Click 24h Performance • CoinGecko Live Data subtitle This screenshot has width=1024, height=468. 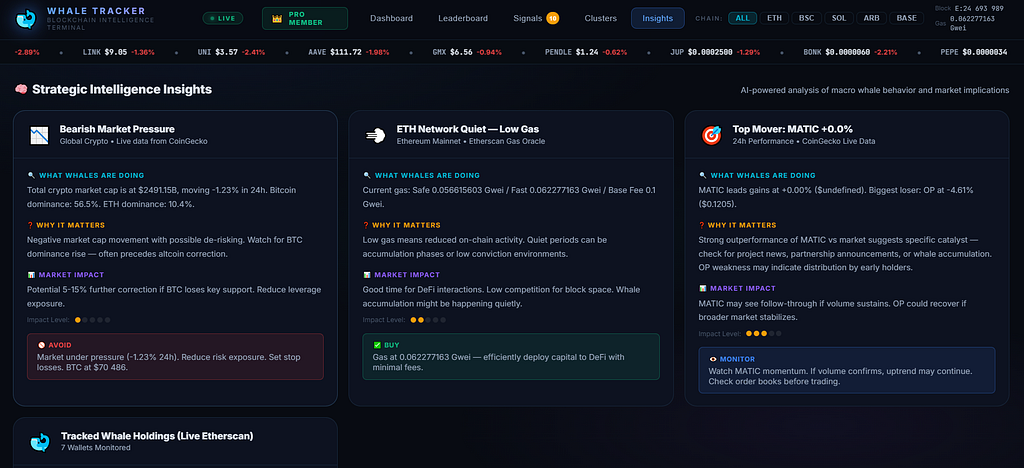tap(804, 141)
